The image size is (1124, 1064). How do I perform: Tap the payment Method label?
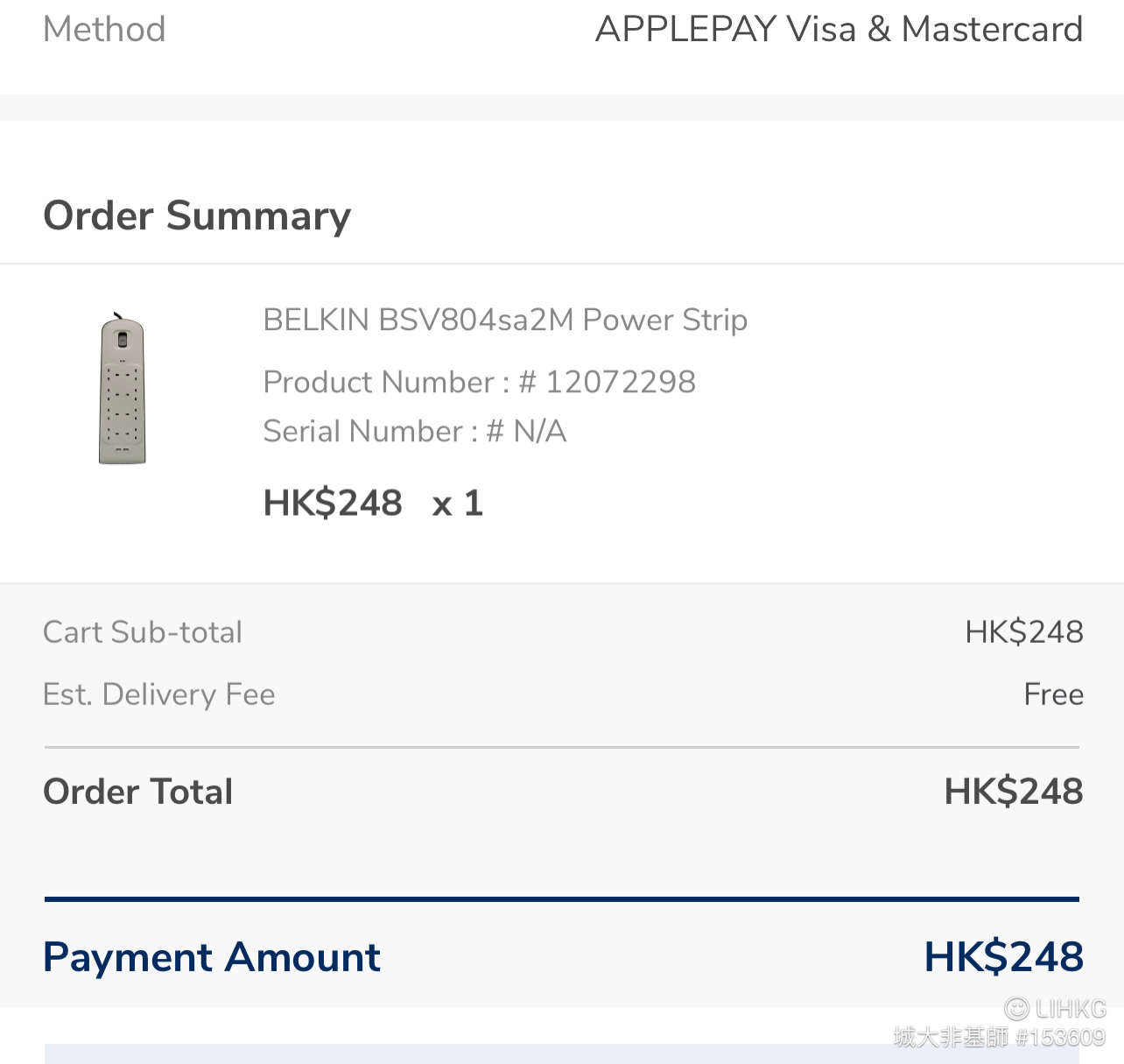[x=104, y=29]
